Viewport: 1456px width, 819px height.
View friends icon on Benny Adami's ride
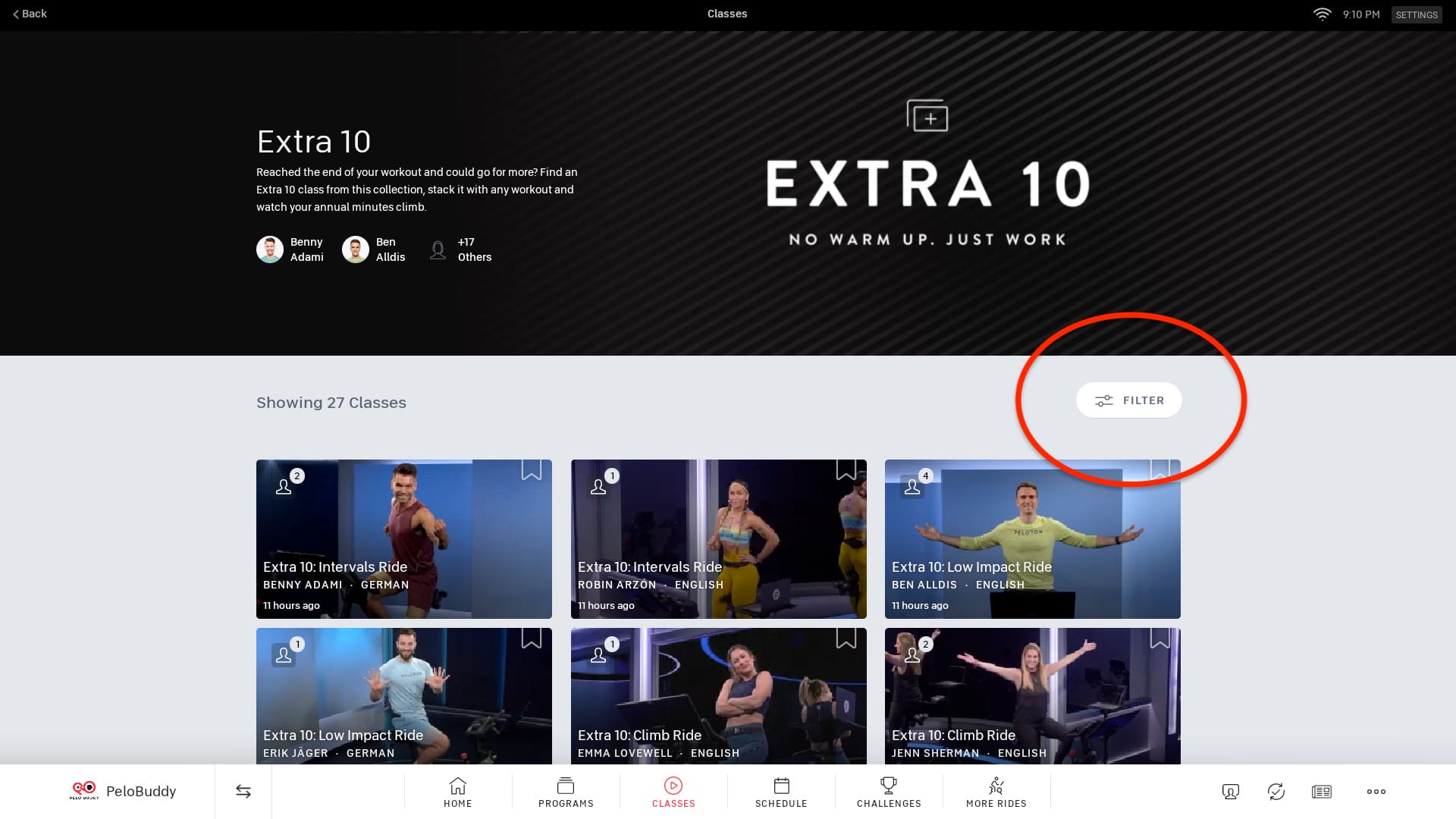284,487
